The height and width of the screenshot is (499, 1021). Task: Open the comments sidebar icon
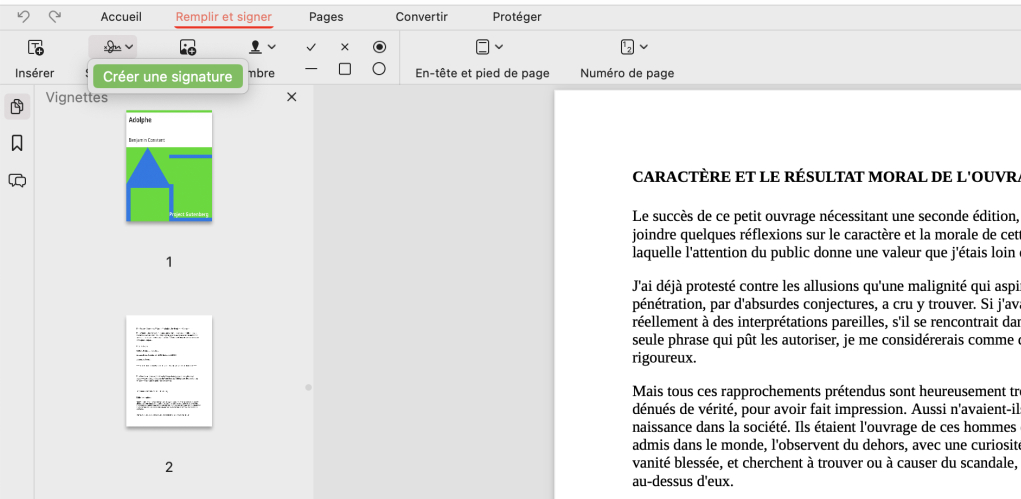17,181
